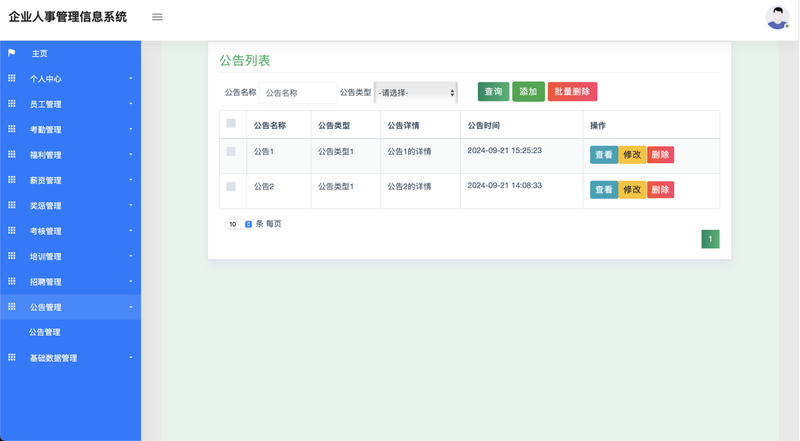Image resolution: width=800 pixels, height=441 pixels.
Task: Expand the 个人中心 menu arrow
Action: (x=131, y=79)
